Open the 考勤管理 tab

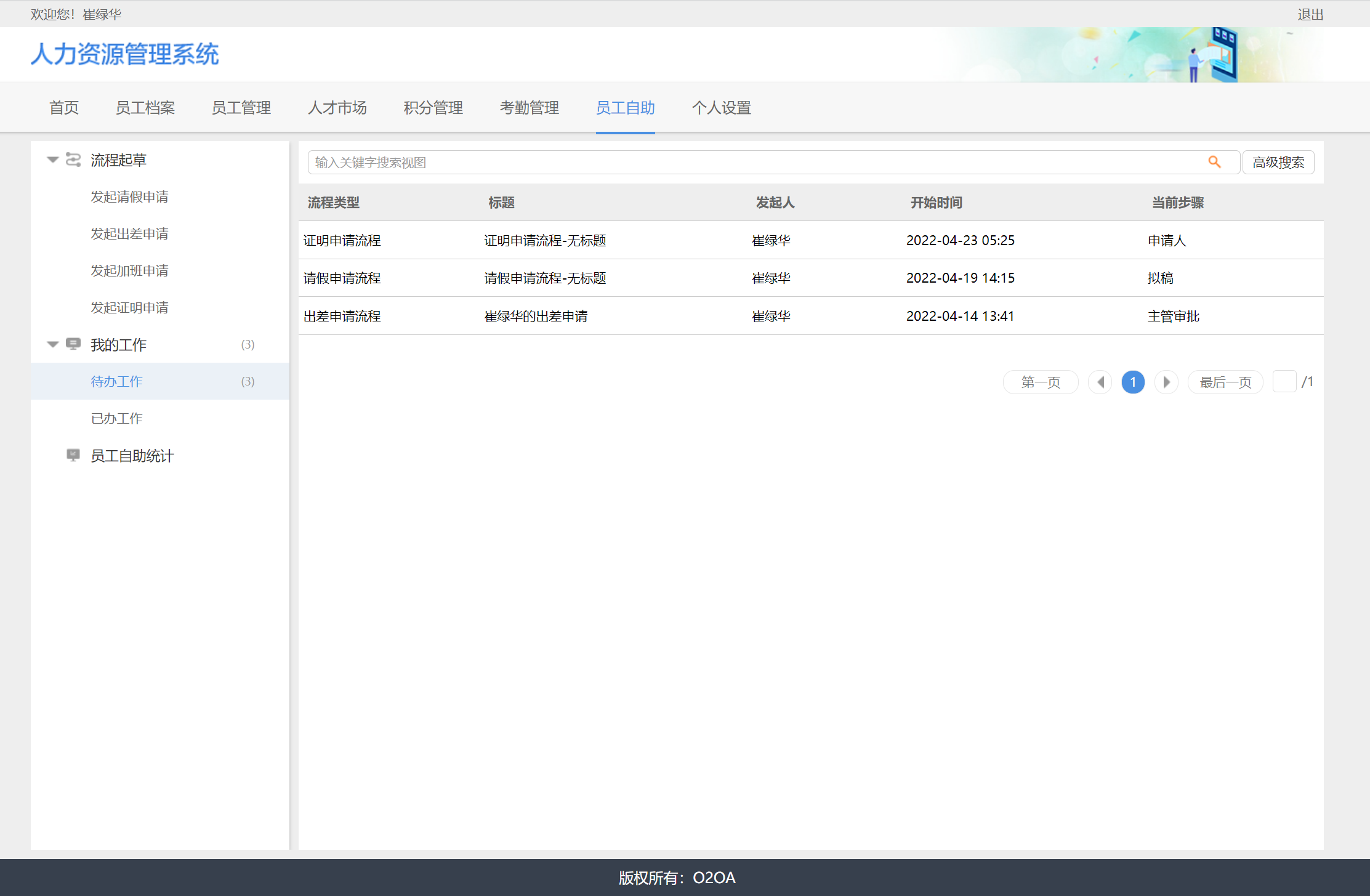(x=529, y=108)
